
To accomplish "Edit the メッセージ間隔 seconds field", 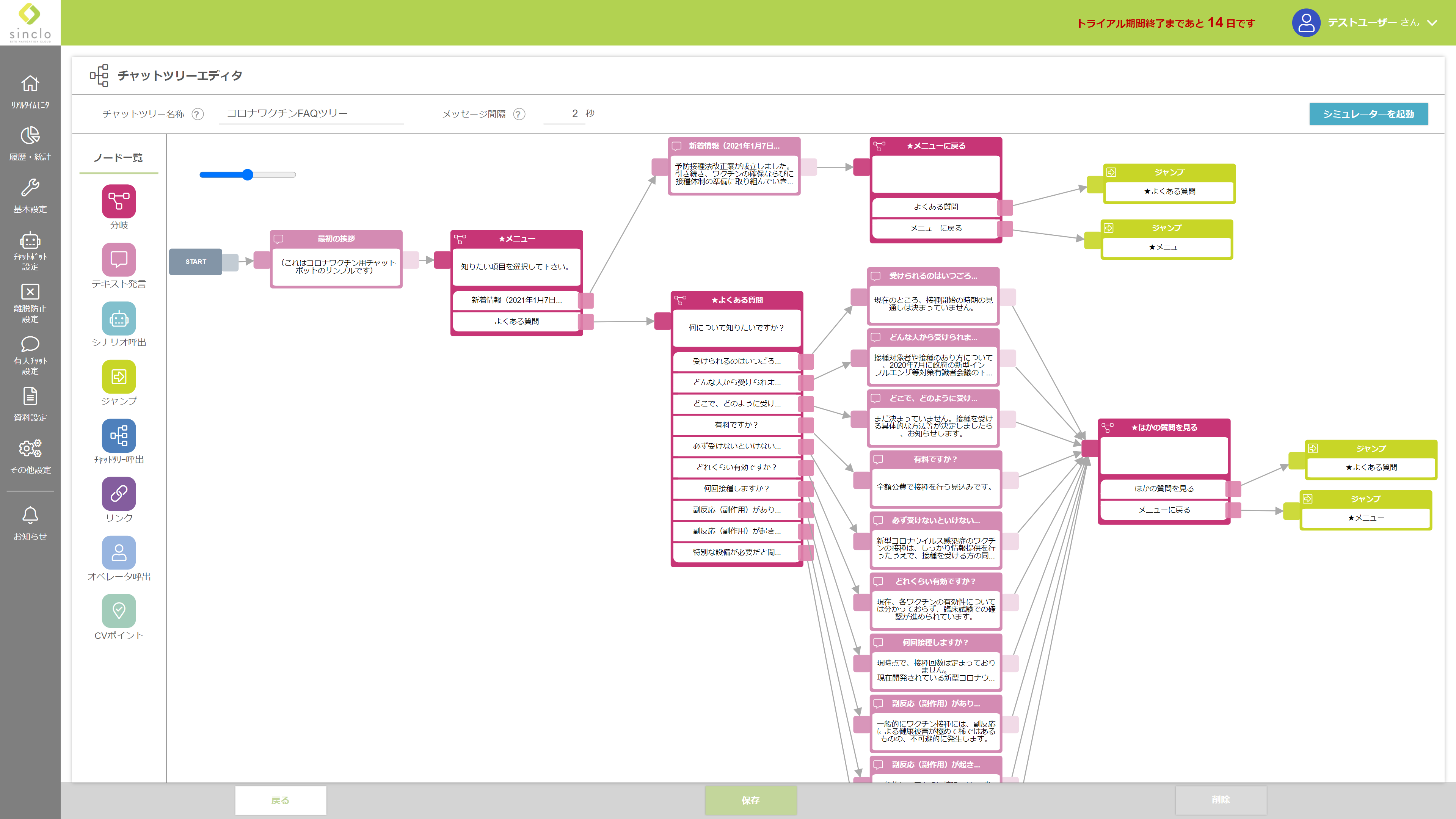I will pyautogui.click(x=563, y=114).
